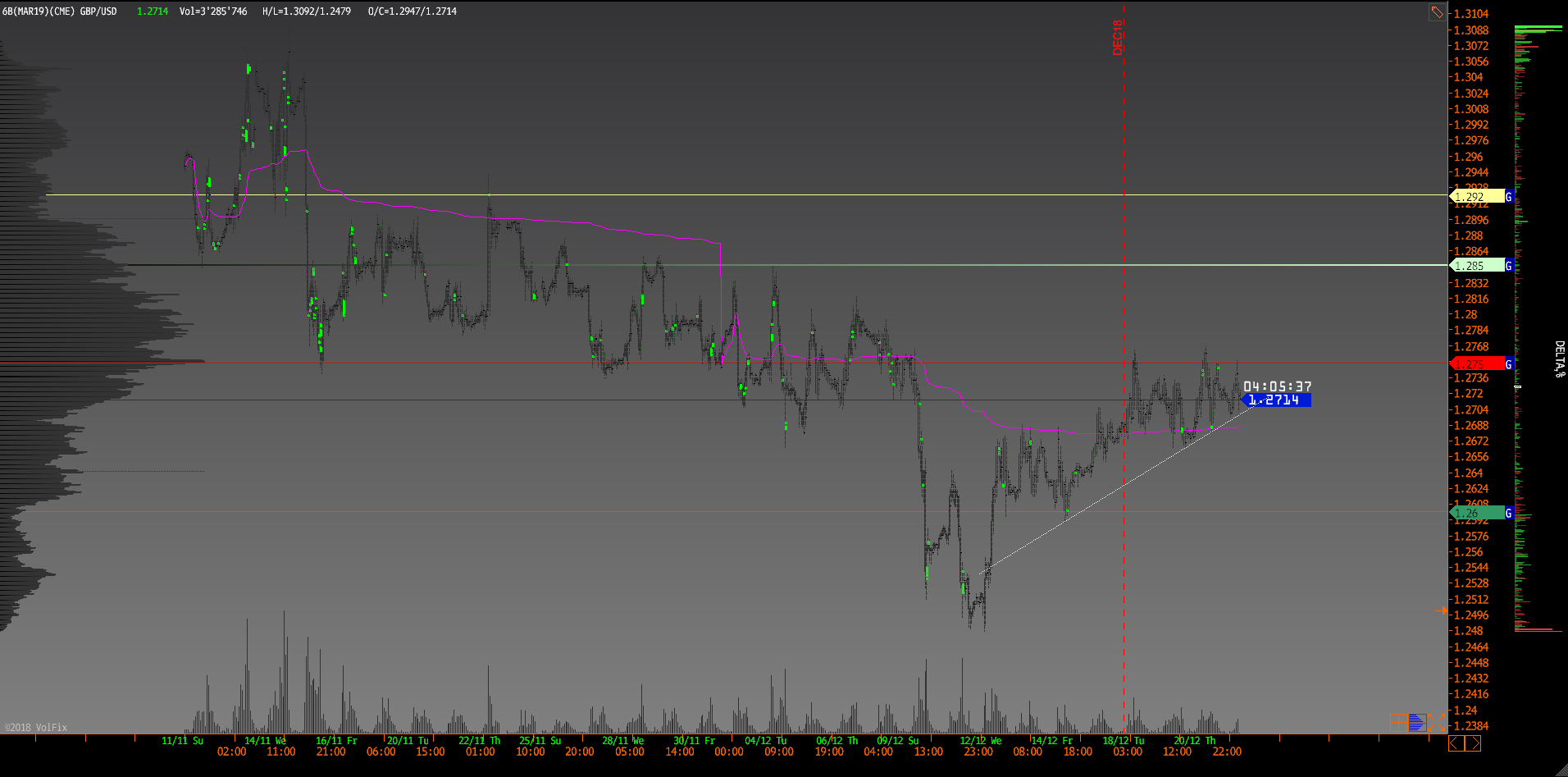Click the tag icon above the price scale
The width and height of the screenshot is (1568, 777).
(x=1437, y=12)
